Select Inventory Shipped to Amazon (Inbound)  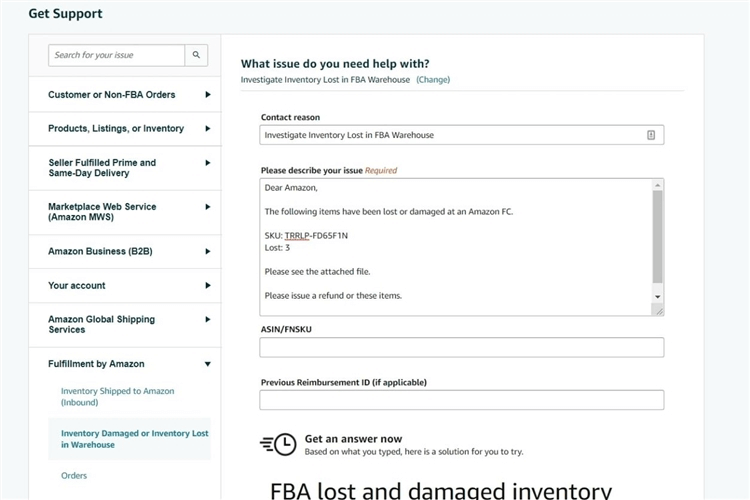118,397
